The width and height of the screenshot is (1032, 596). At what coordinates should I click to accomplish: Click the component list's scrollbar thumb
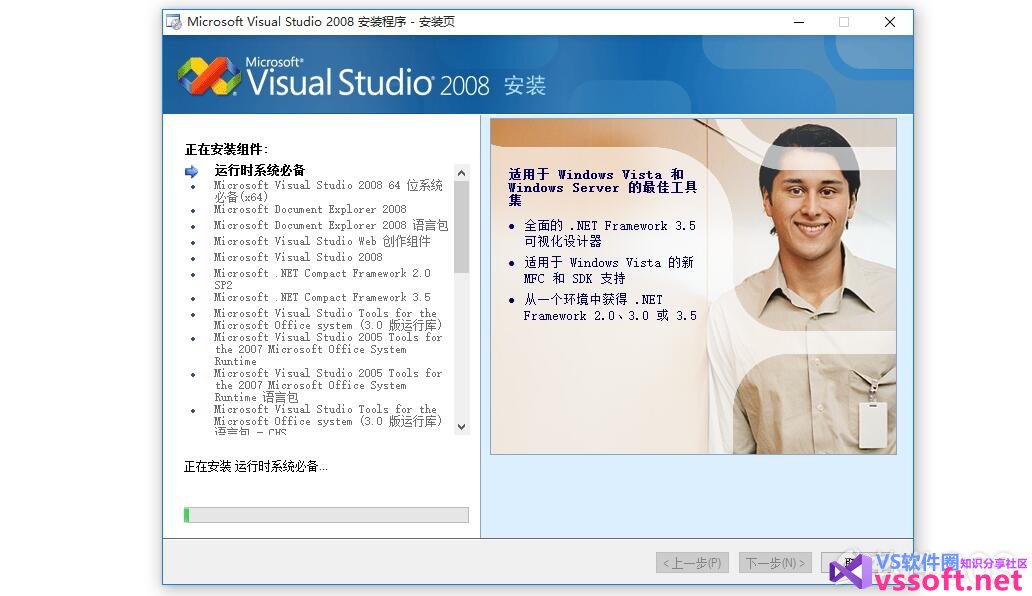pyautogui.click(x=461, y=227)
